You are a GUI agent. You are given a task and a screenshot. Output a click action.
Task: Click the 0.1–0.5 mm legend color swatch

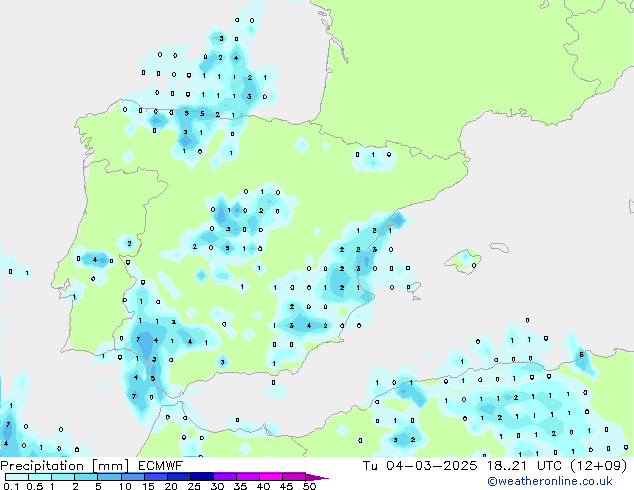point(17,477)
